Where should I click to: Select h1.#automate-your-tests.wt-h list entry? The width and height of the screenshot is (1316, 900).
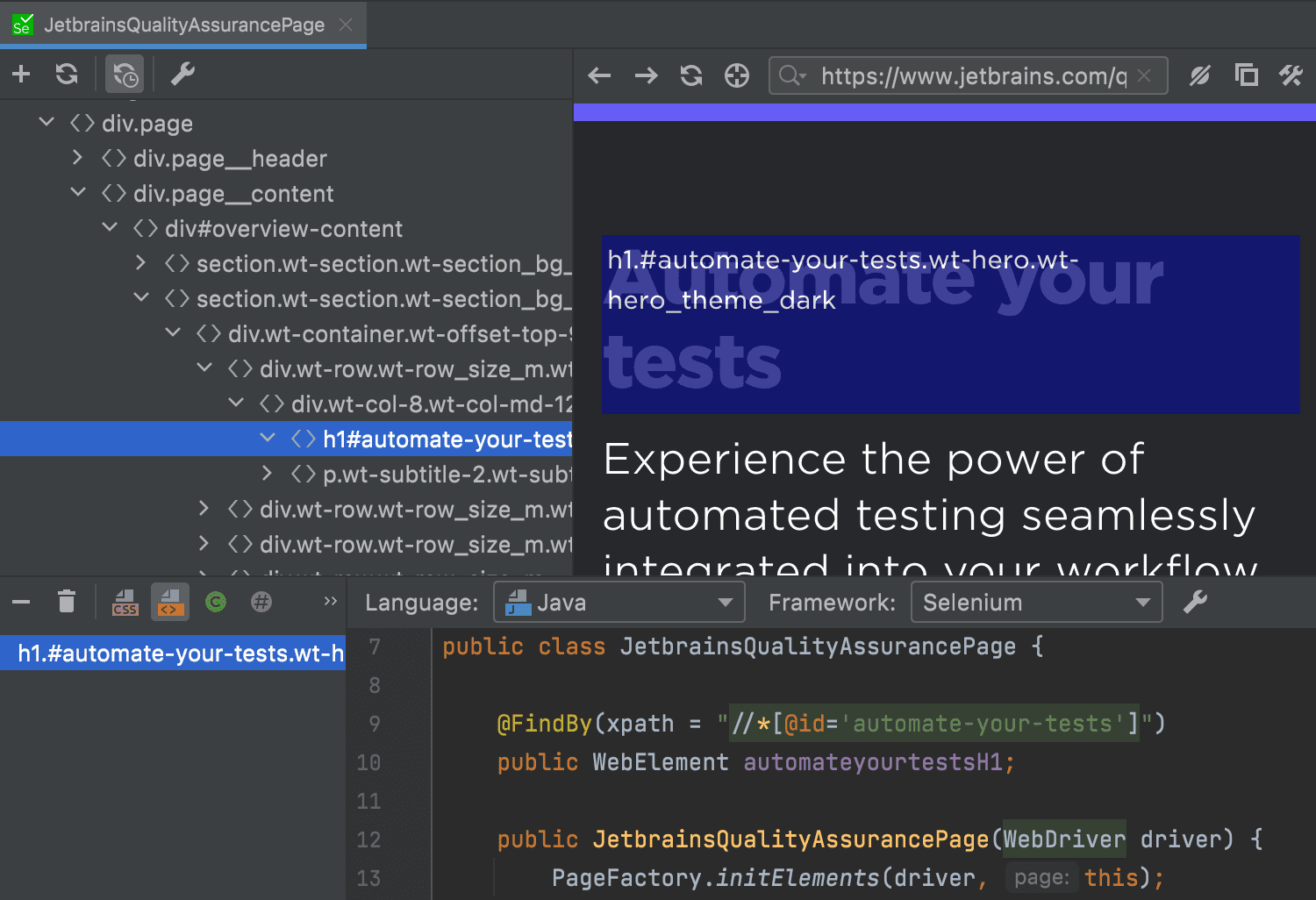pos(173,653)
